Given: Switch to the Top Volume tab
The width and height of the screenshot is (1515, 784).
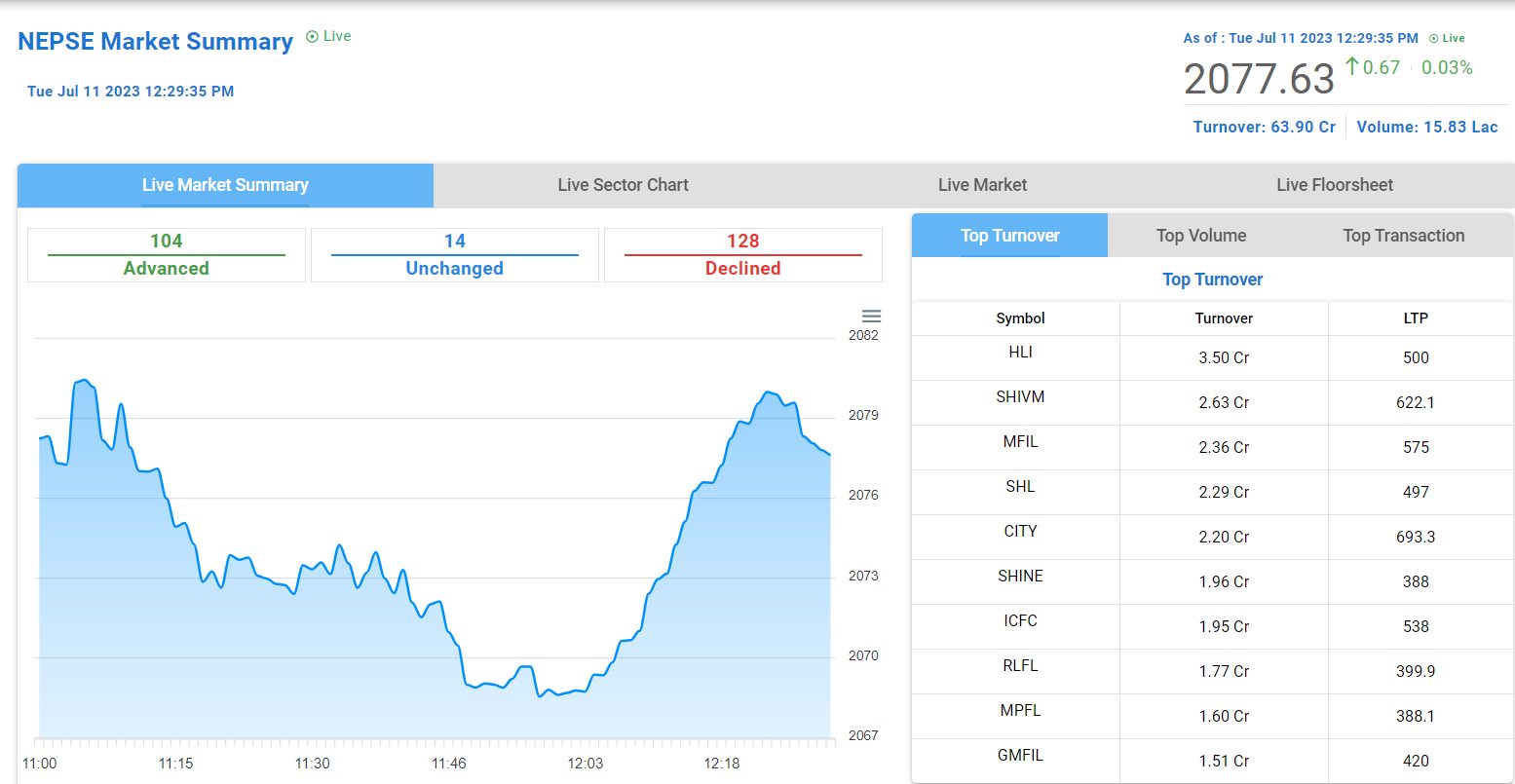Looking at the screenshot, I should point(1201,236).
